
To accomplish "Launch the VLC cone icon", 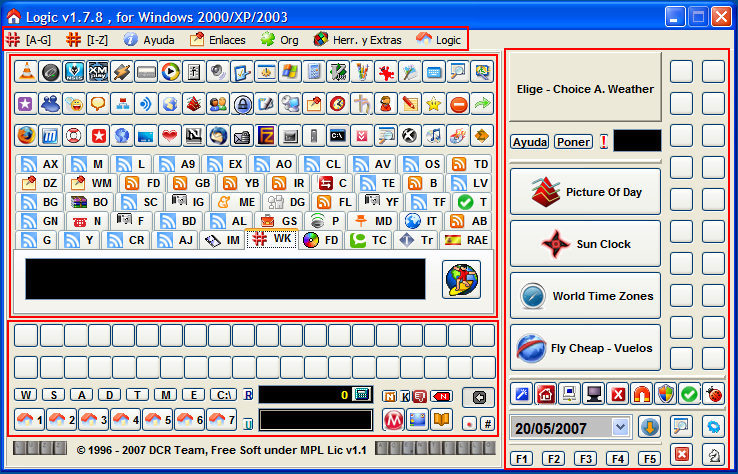I will click(x=26, y=72).
